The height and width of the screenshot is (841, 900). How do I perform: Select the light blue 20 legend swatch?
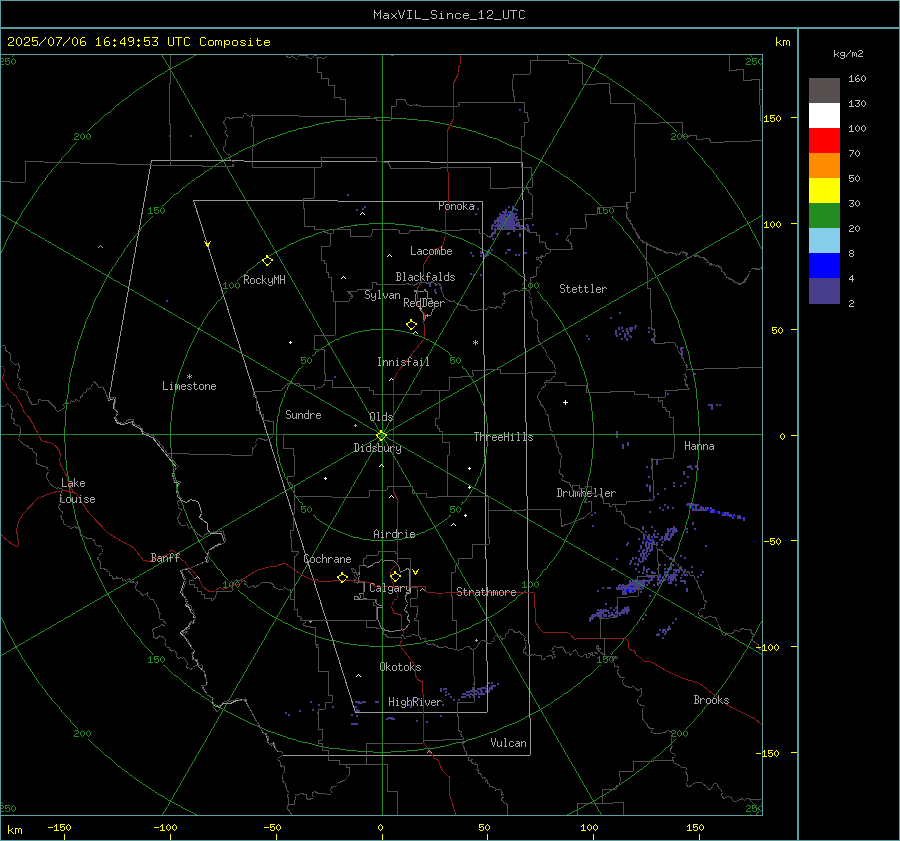click(824, 241)
